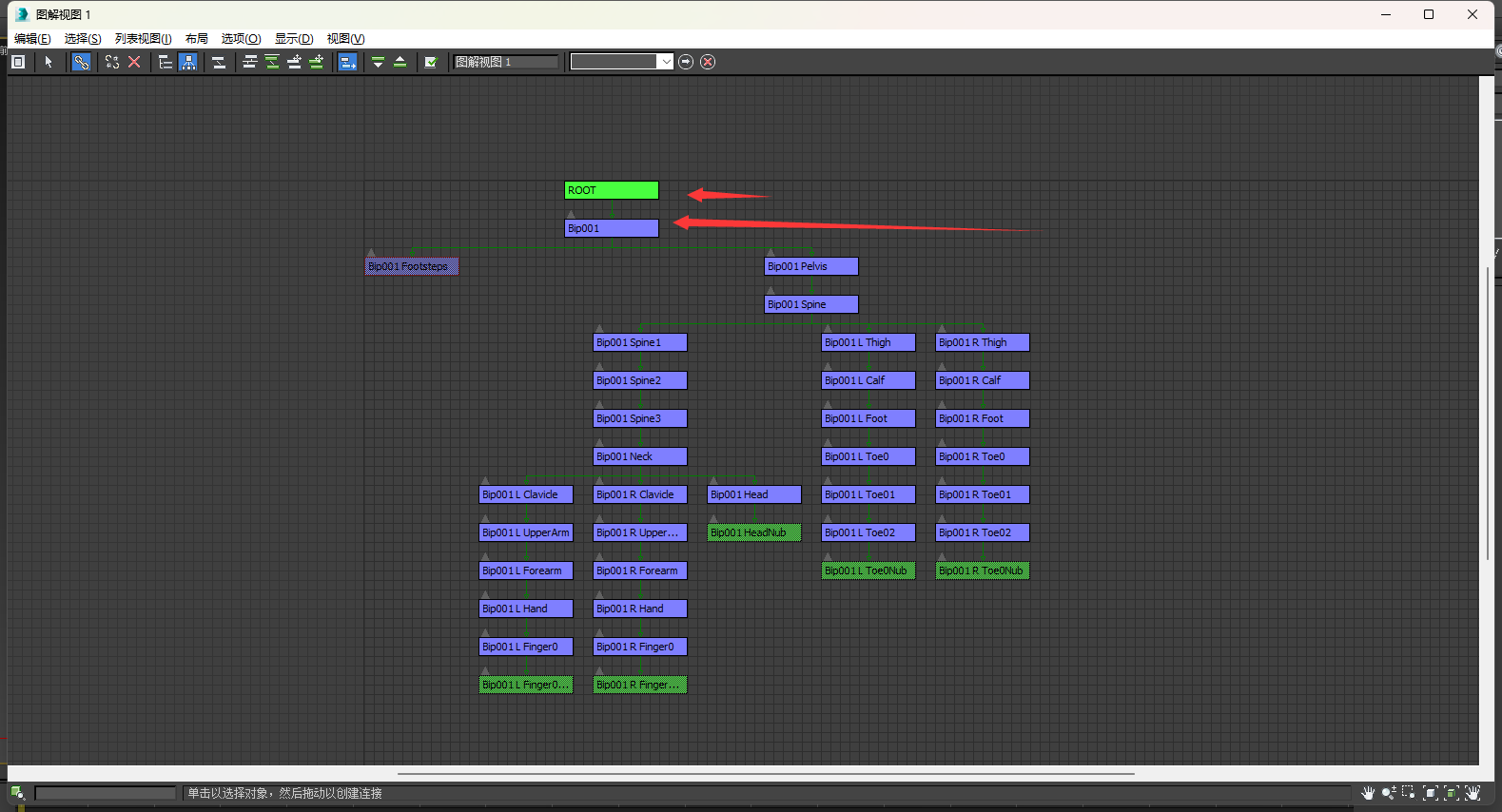This screenshot has height=812, width=1502.
Task: Open the 布局 menu
Action: point(197,39)
